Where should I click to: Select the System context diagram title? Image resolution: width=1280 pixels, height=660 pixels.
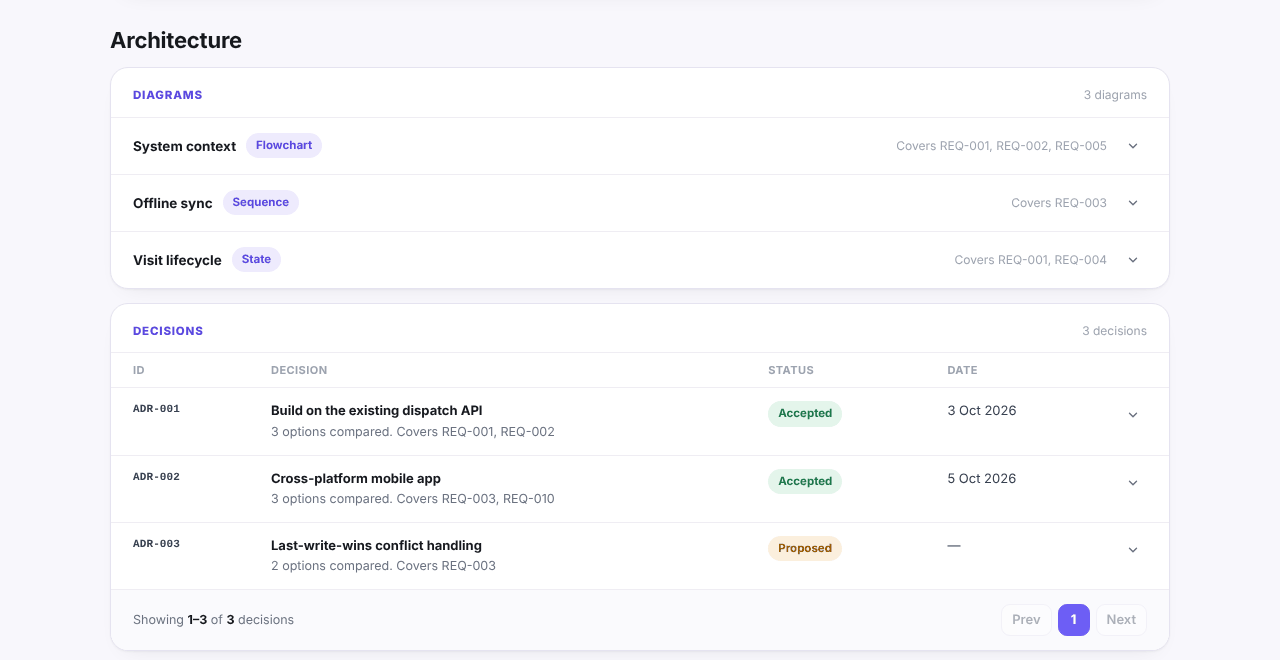pyautogui.click(x=184, y=146)
